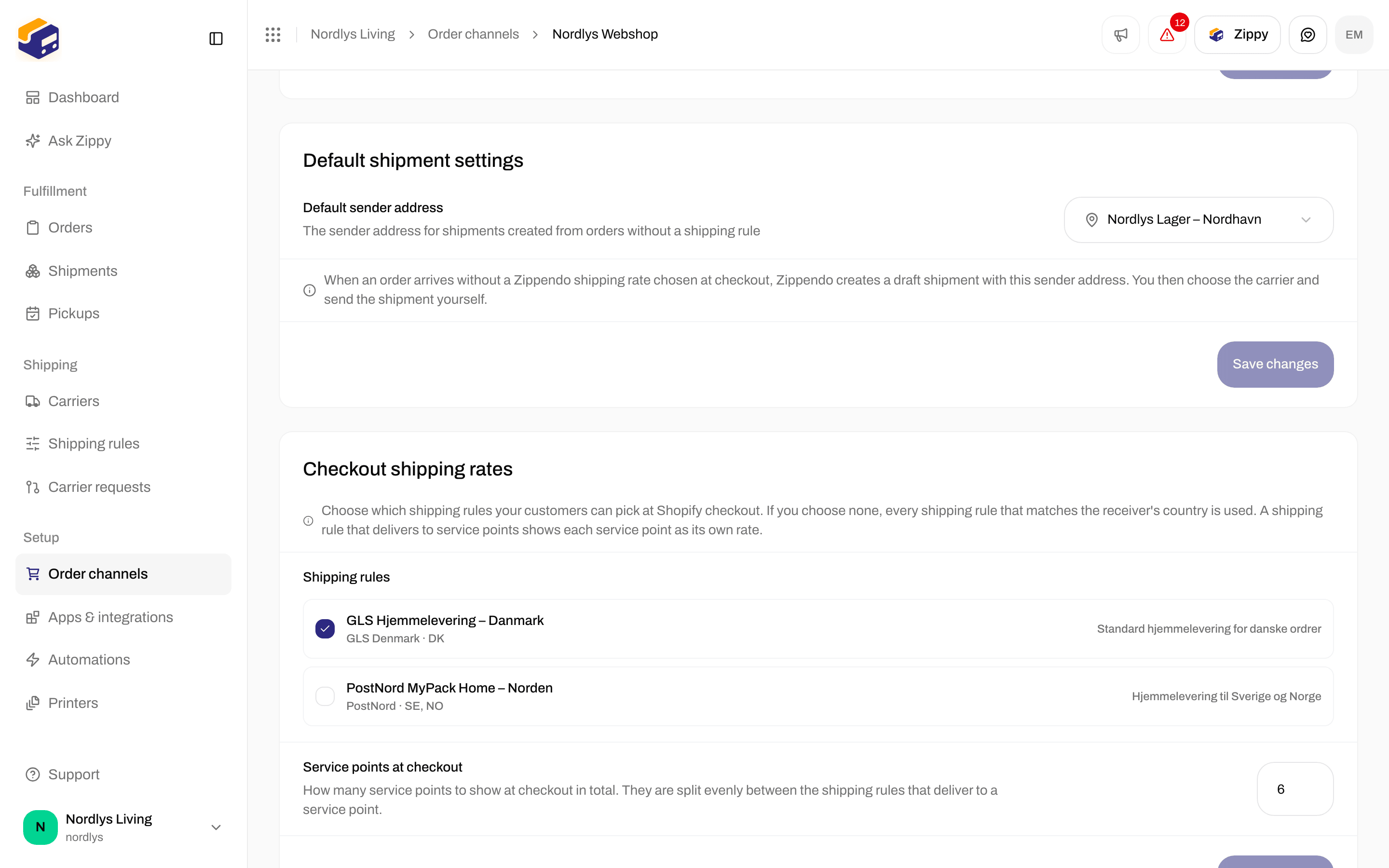Click the Shipments boxes icon
1389x868 pixels.
click(33, 271)
